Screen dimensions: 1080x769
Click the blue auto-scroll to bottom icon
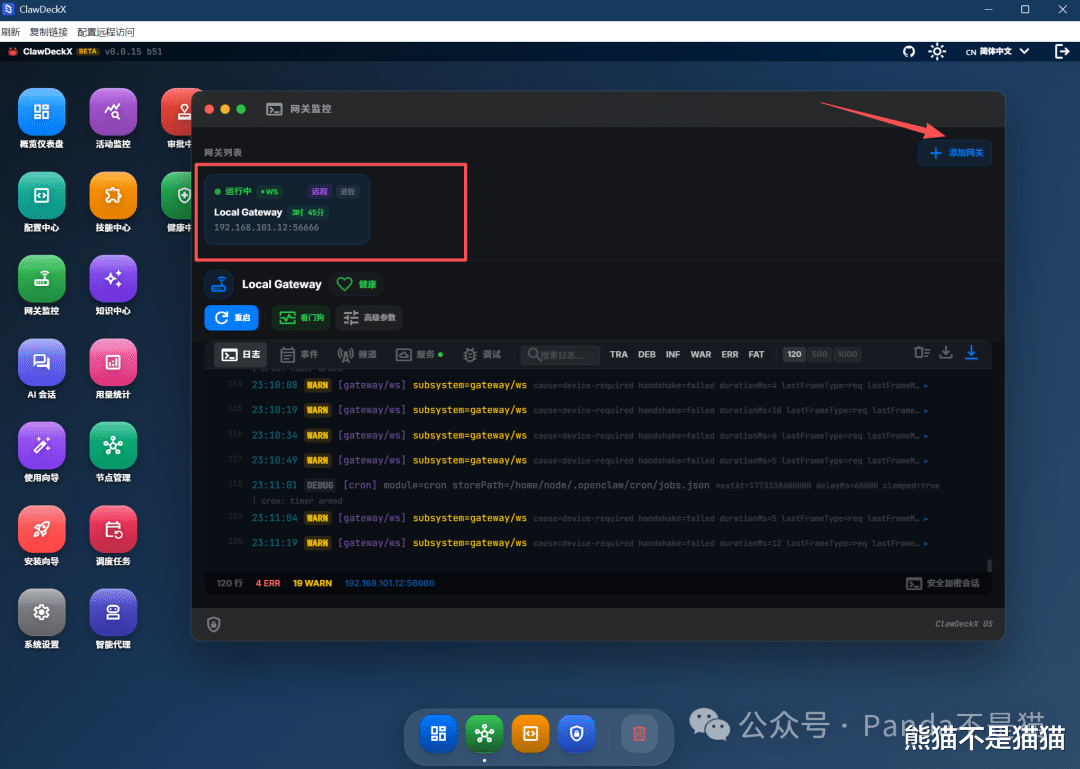(971, 353)
